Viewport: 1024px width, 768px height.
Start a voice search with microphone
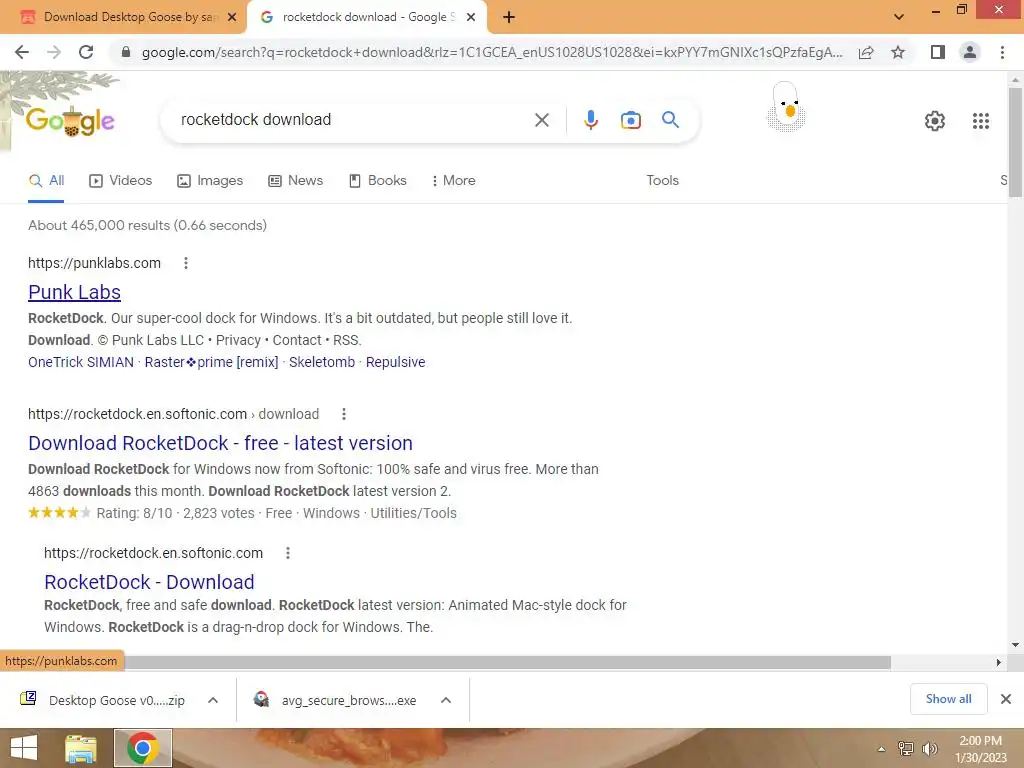(x=590, y=120)
